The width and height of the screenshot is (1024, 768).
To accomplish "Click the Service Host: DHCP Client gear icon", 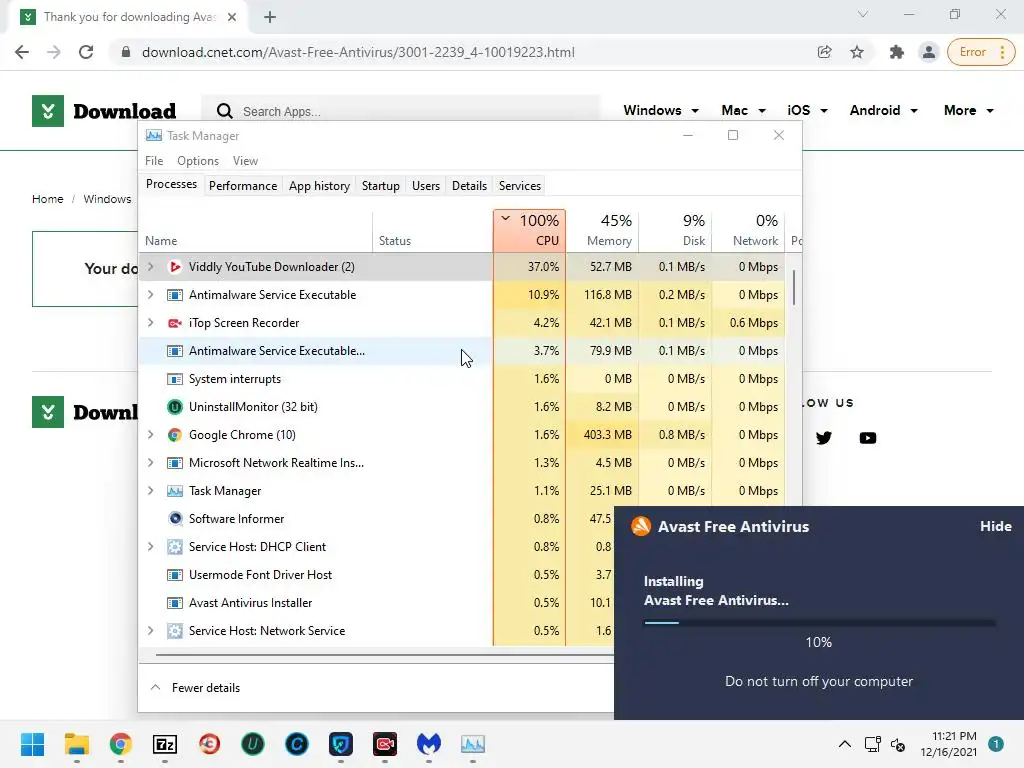I will [174, 547].
